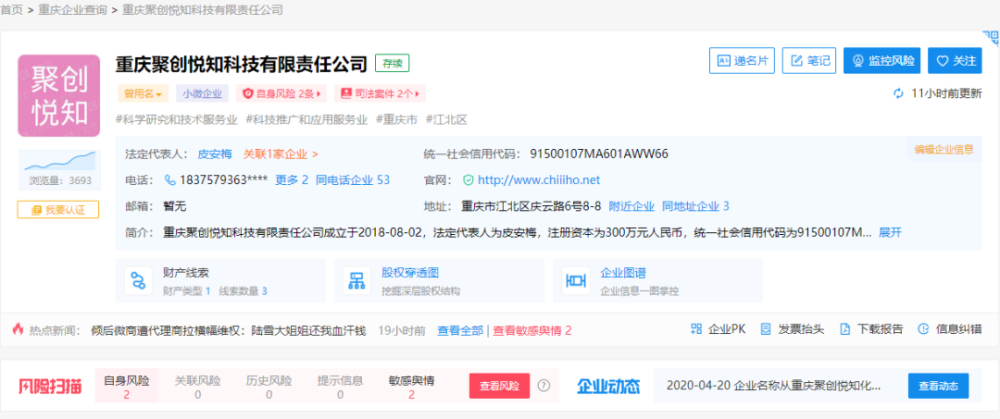Viewport: 1000px width, 419px height.
Task: Select the 提示信息 0 tab
Action: pyautogui.click(x=340, y=386)
